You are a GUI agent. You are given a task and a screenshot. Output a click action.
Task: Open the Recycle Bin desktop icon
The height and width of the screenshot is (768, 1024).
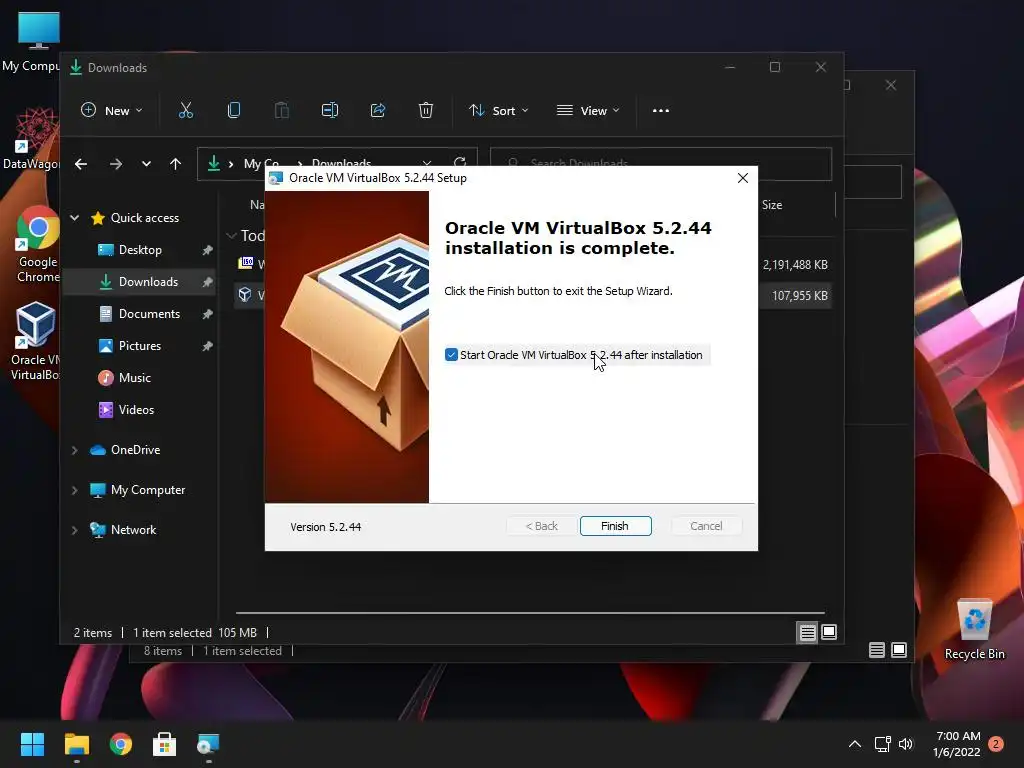pyautogui.click(x=974, y=629)
